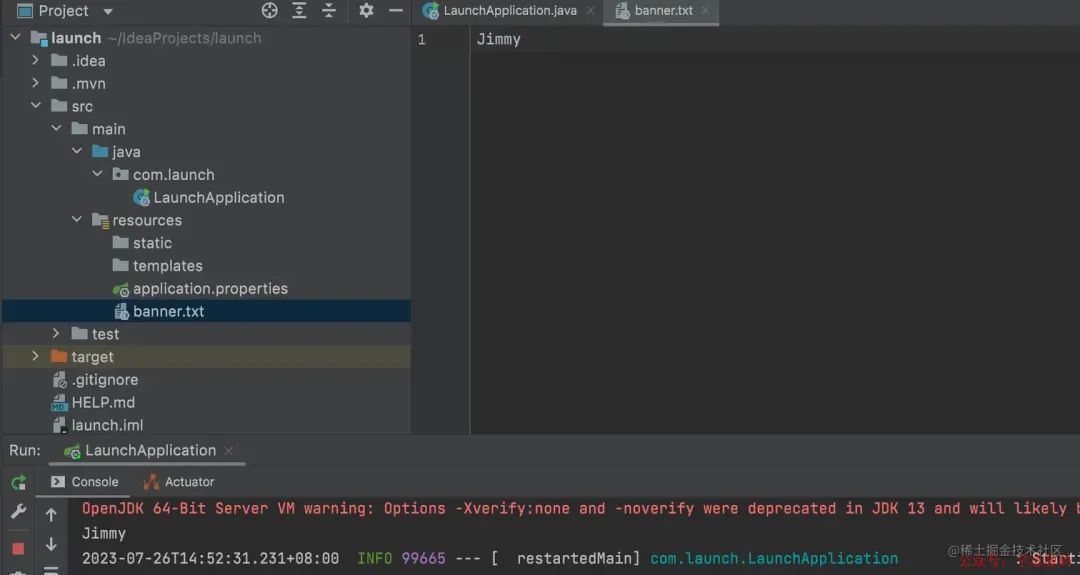Click the wrench icon in the Run toolbar
This screenshot has width=1080, height=575.
tap(19, 512)
